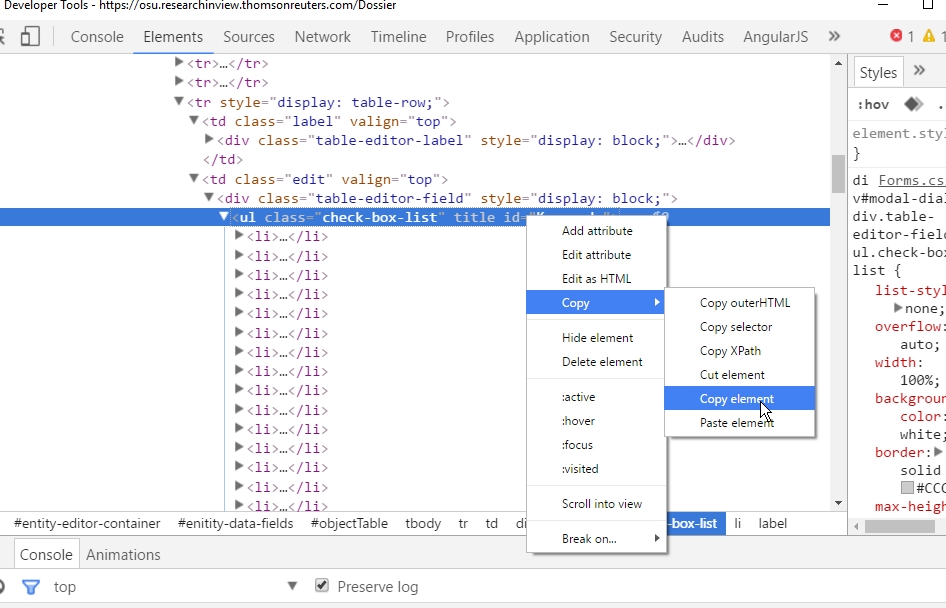Switch to the Console tab
946x608 pixels.
pos(97,37)
